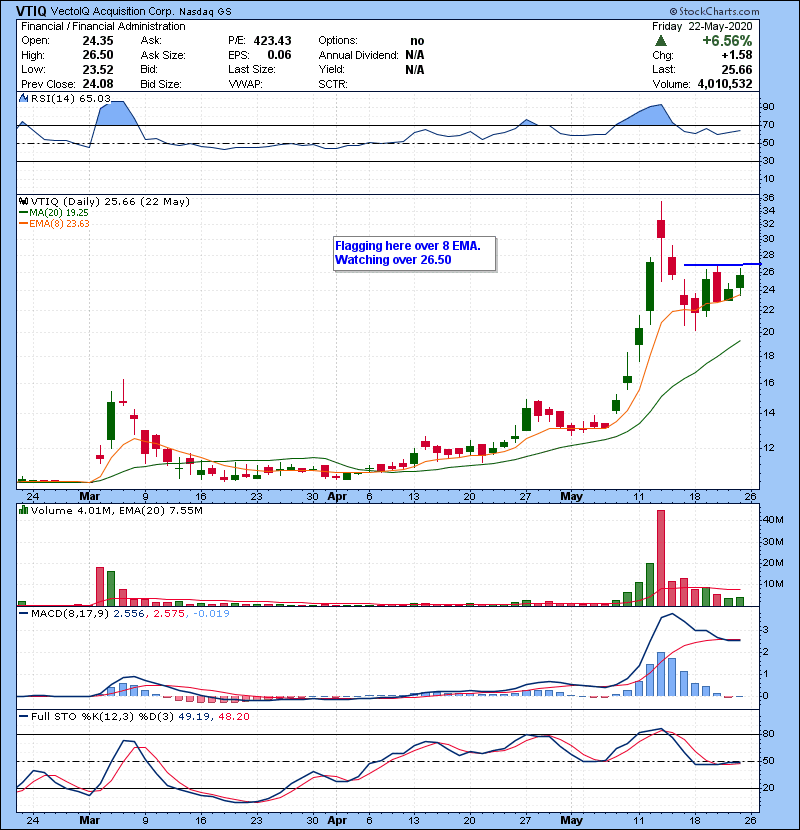Screen dimensions: 800x830
Task: Click the green MA(20) legend line marker
Action: tap(22, 213)
